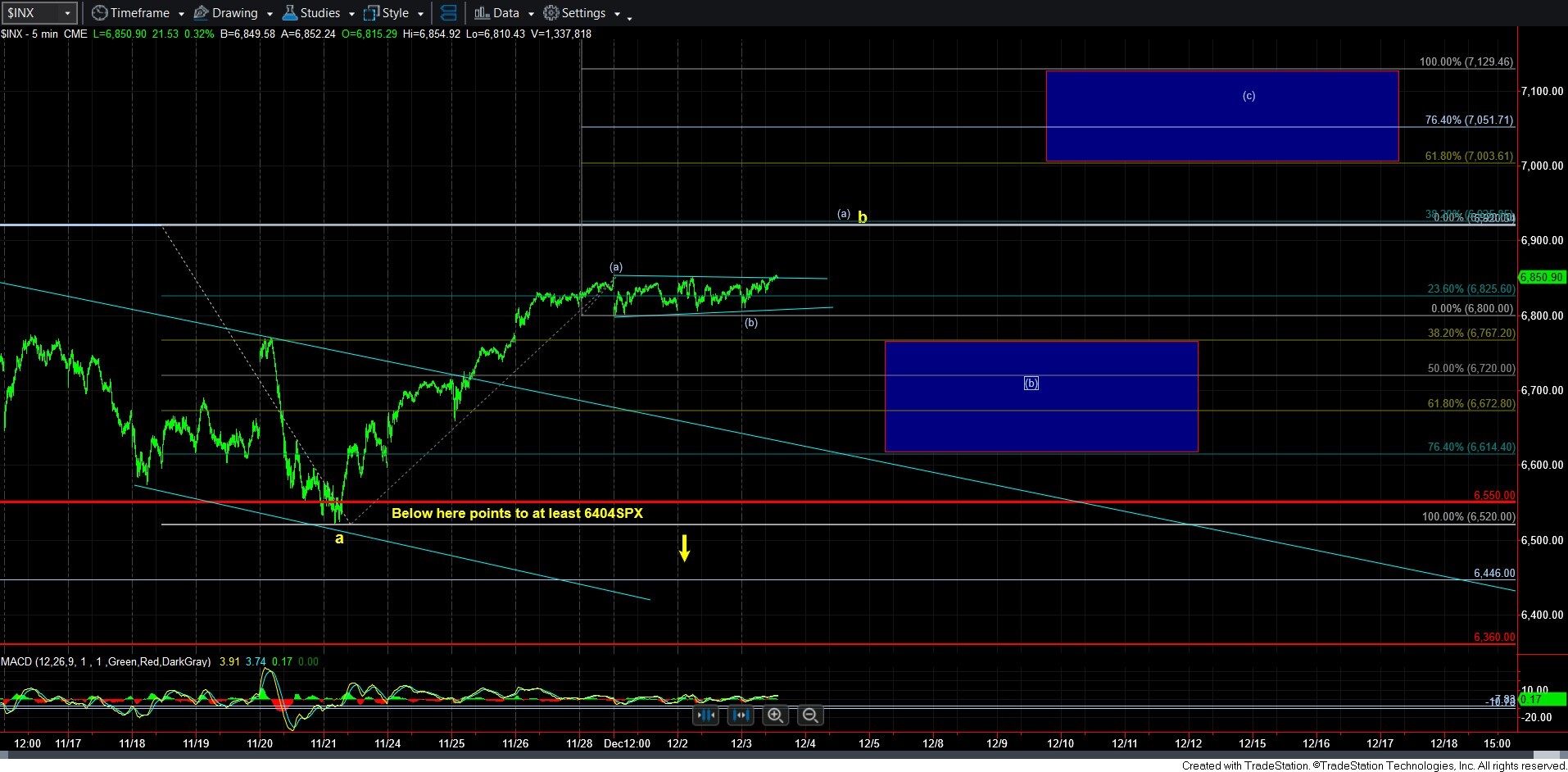Zoom in with magnifier plus
The height and width of the screenshot is (772, 1568).
click(x=775, y=715)
